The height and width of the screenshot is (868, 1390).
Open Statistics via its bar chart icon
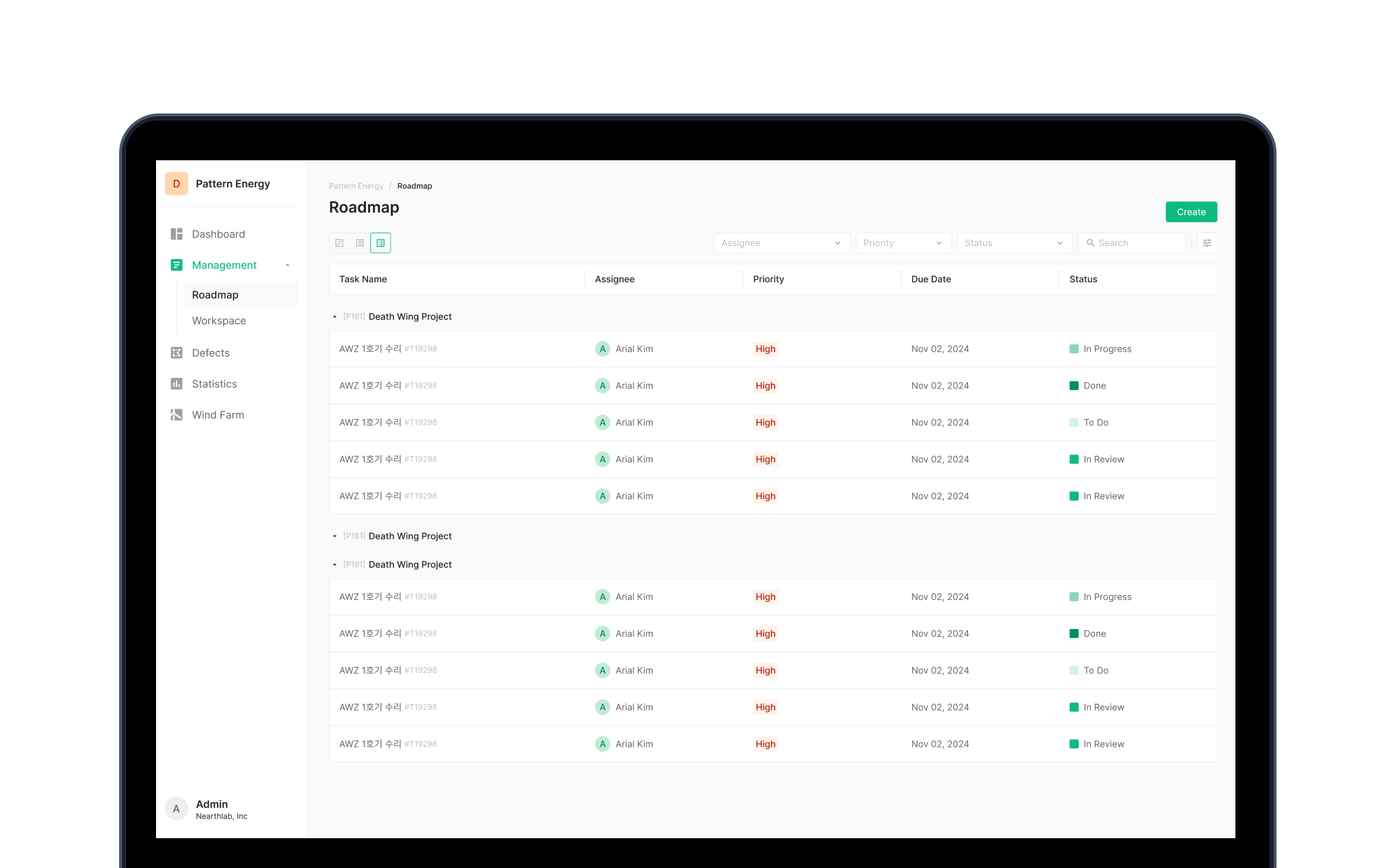pos(176,384)
